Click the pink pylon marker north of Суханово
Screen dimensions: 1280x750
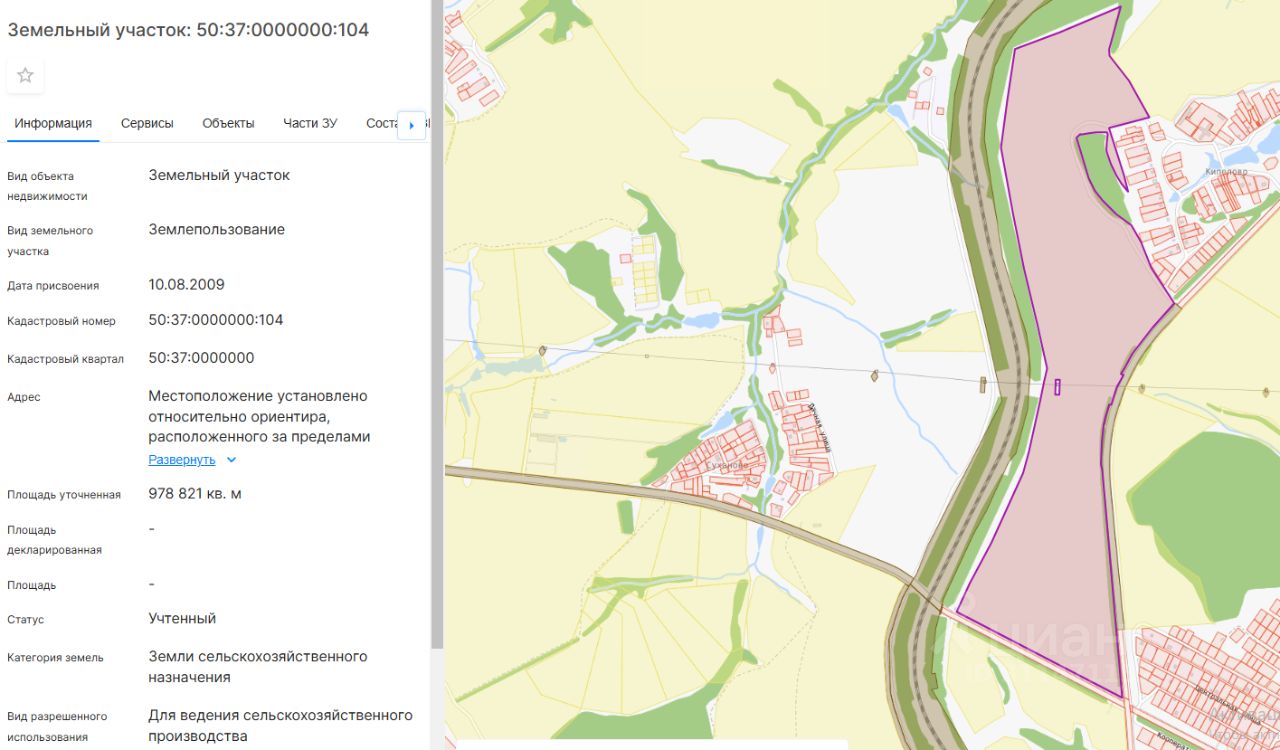[x=773, y=368]
